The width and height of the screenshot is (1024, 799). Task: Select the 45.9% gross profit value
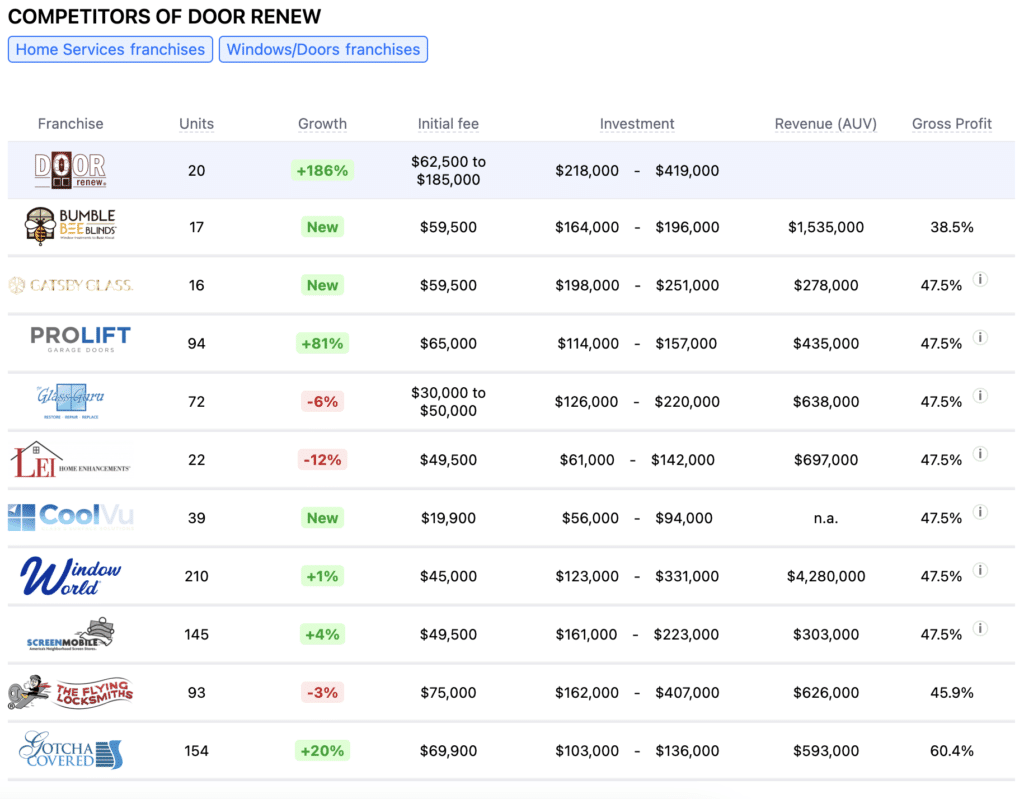(952, 692)
